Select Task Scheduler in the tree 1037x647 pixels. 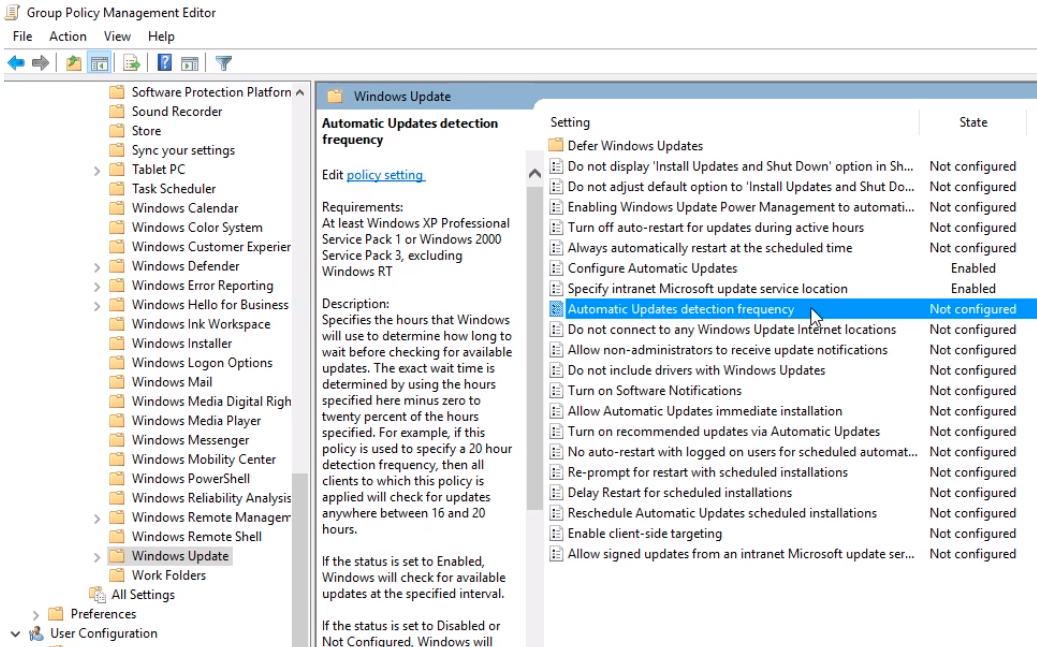173,189
